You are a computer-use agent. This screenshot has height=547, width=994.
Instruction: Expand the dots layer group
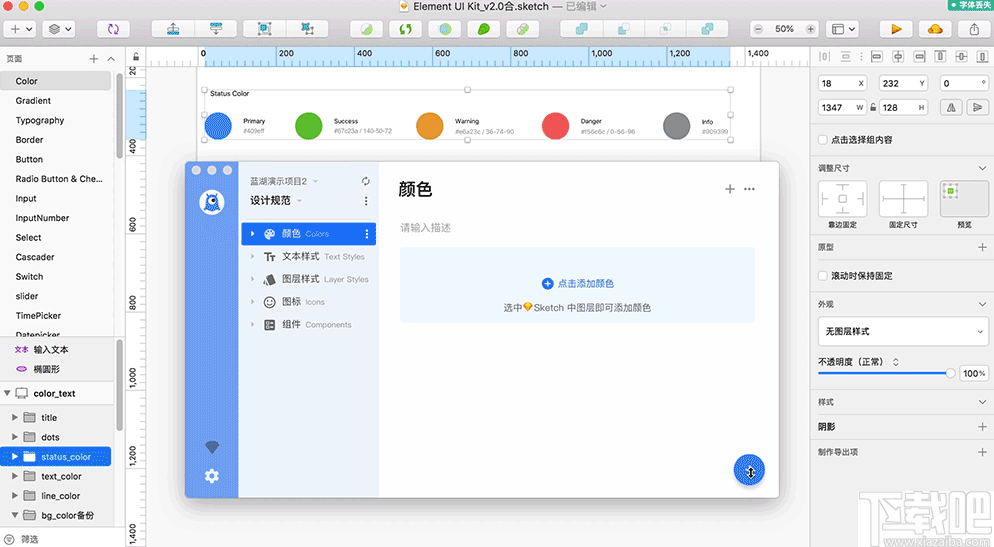15,437
